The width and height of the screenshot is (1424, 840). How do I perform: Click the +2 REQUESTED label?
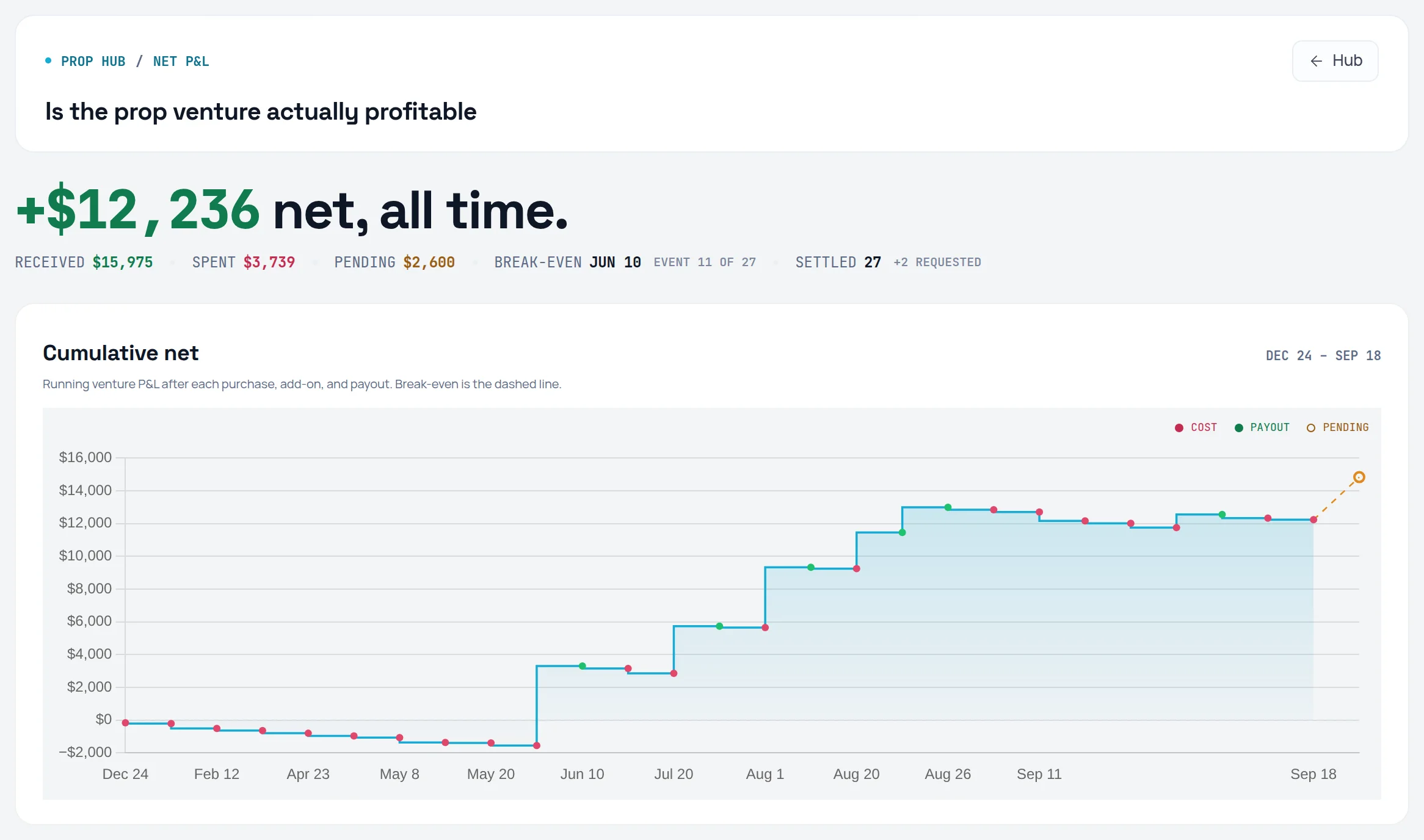click(937, 262)
